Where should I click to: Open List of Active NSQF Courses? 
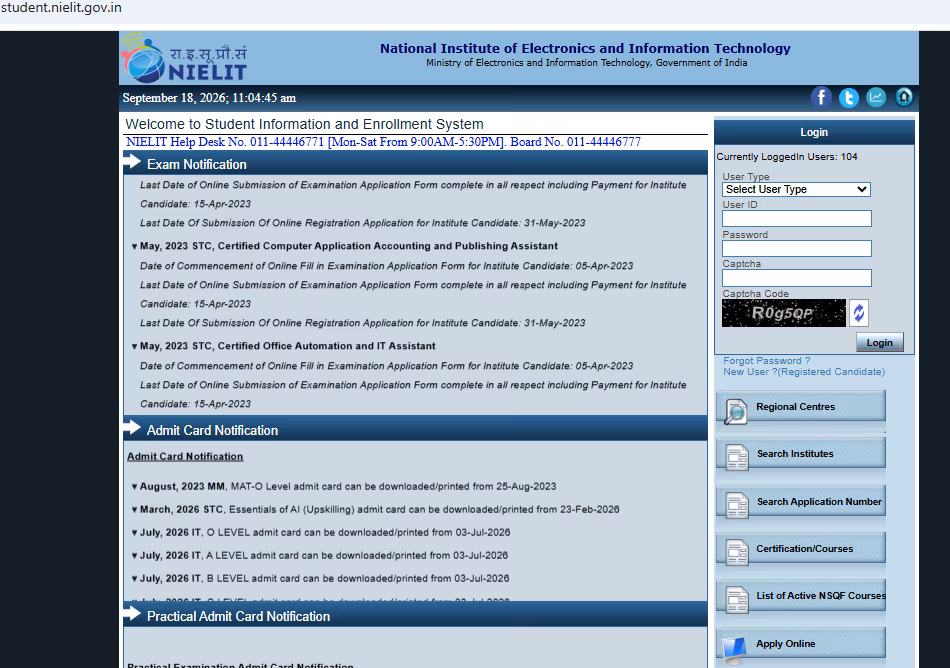(801, 596)
